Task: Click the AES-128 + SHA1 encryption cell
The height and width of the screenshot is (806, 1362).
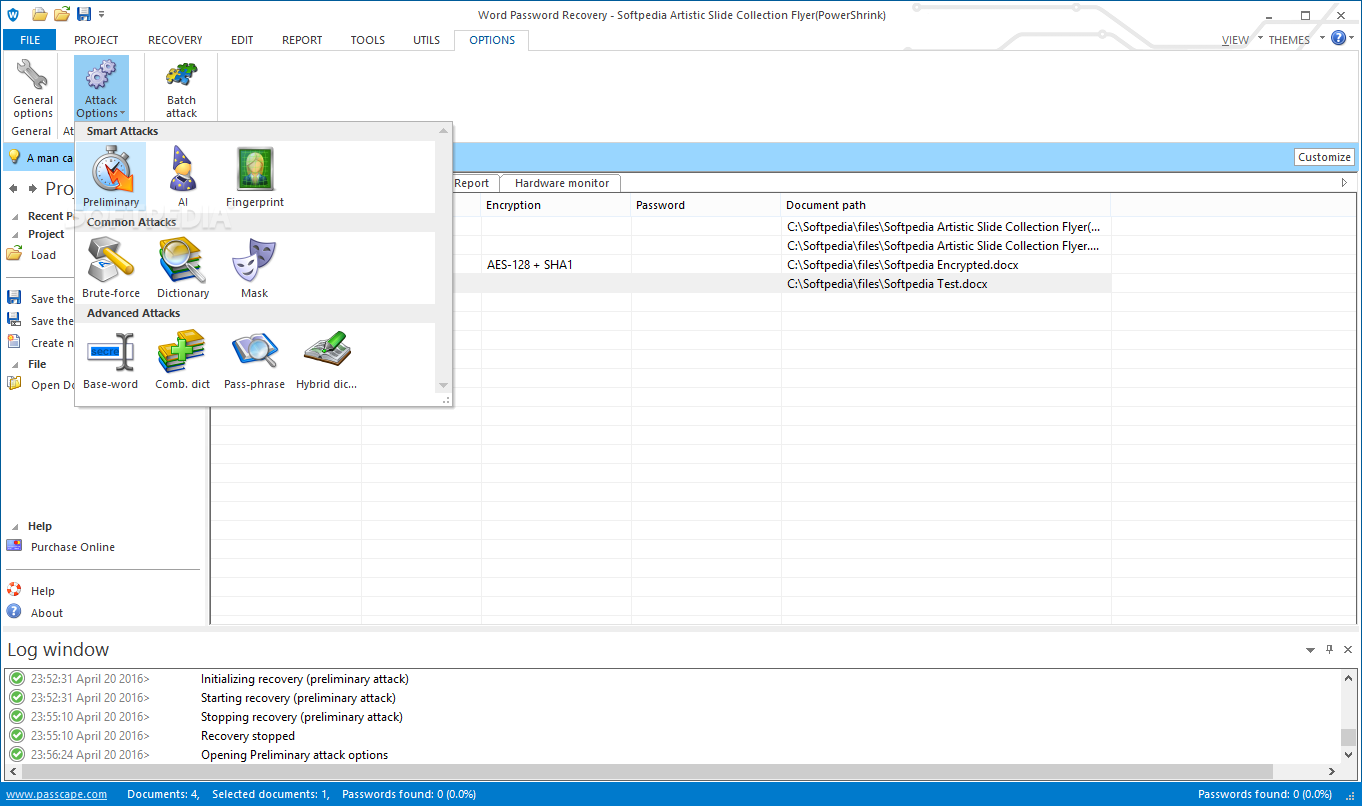Action: [x=530, y=265]
